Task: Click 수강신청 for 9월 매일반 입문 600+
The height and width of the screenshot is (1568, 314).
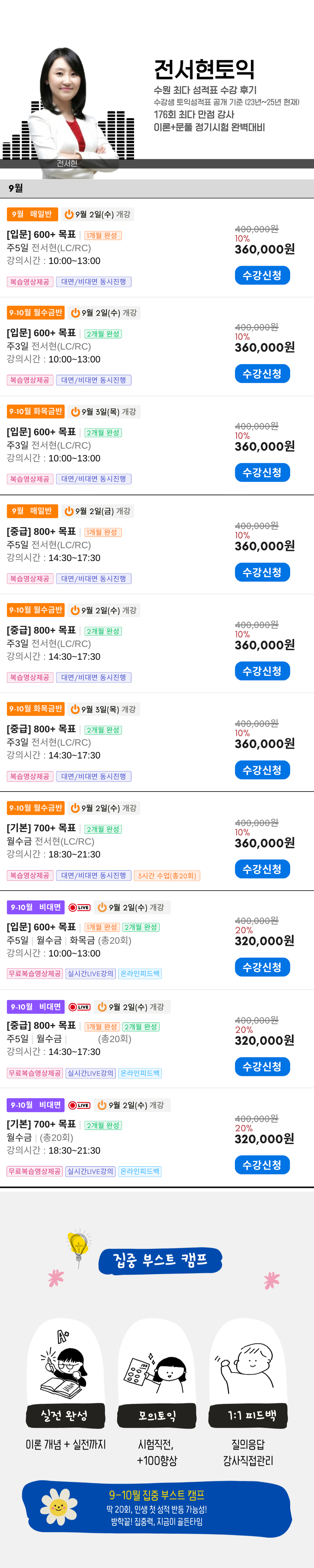Action: coord(262,275)
